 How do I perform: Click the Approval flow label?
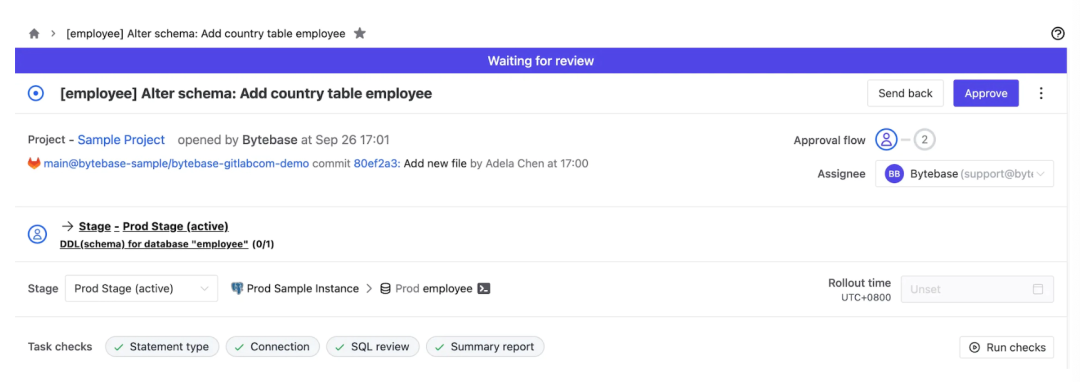pyautogui.click(x=829, y=140)
